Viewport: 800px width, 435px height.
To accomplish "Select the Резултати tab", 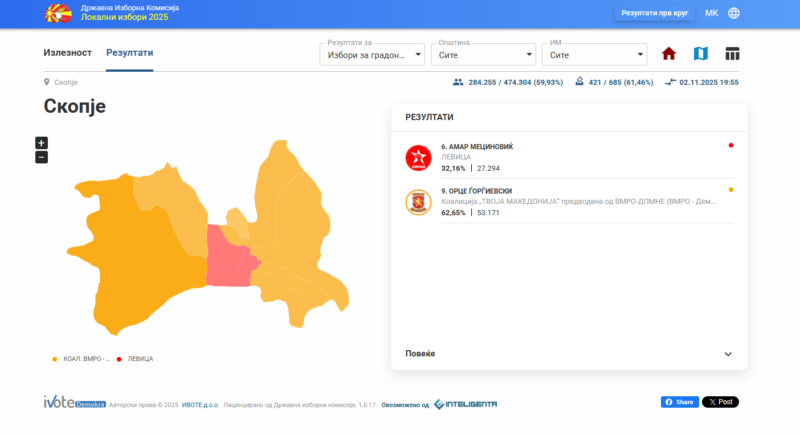I will 130,52.
